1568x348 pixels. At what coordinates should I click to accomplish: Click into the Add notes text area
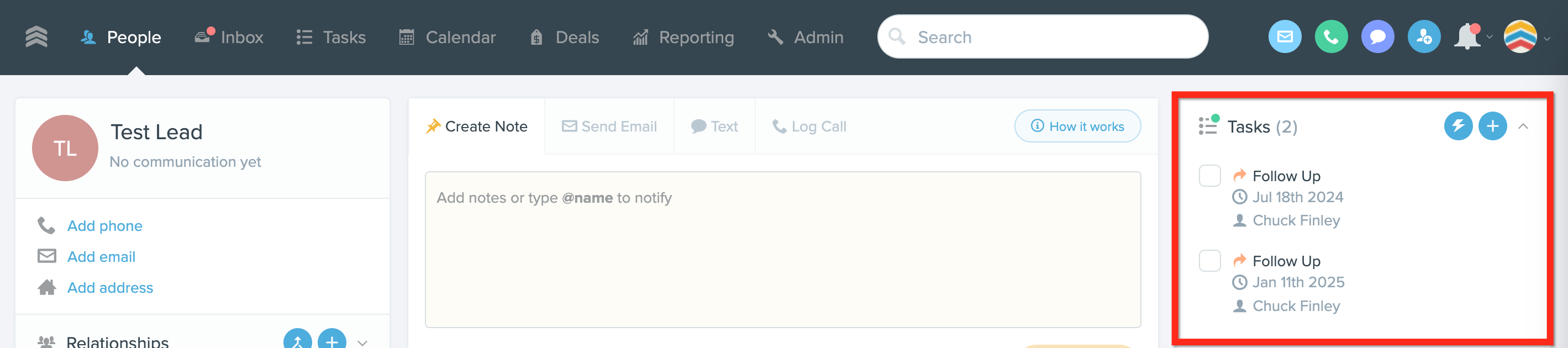pyautogui.click(x=783, y=250)
